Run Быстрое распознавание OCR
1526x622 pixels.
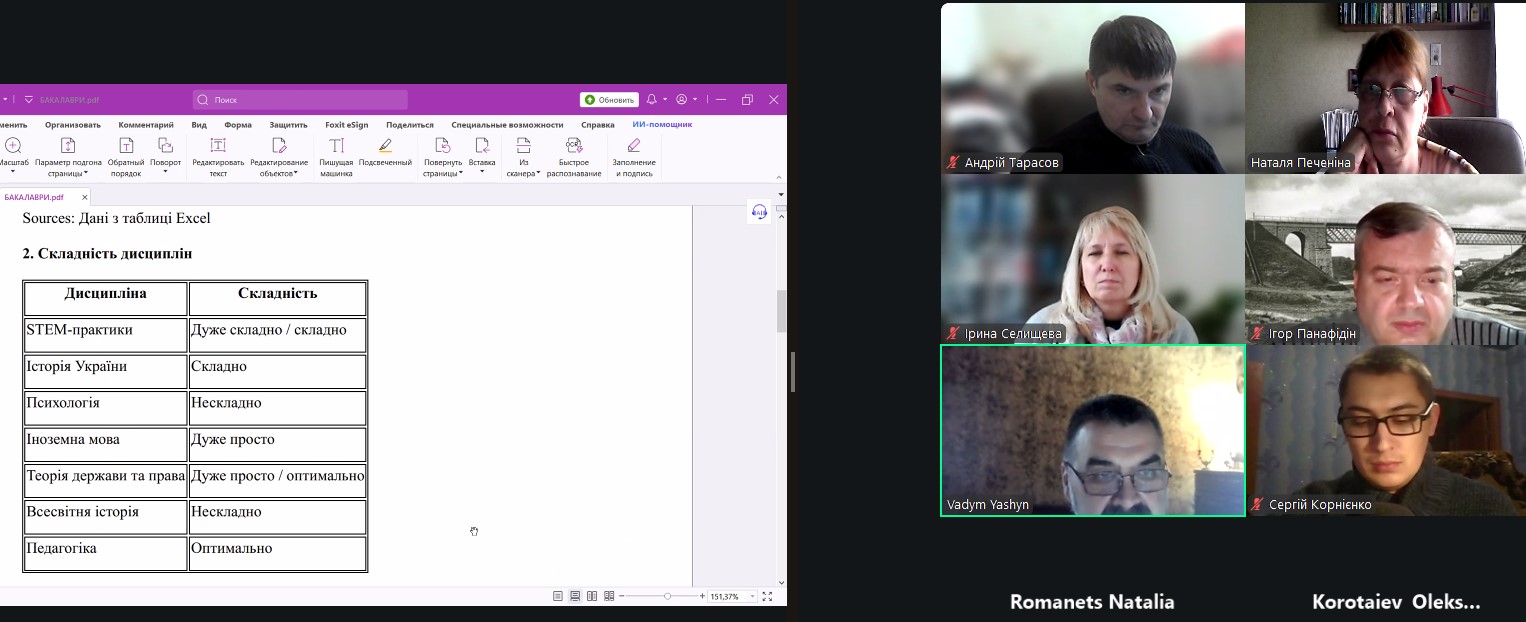point(574,154)
